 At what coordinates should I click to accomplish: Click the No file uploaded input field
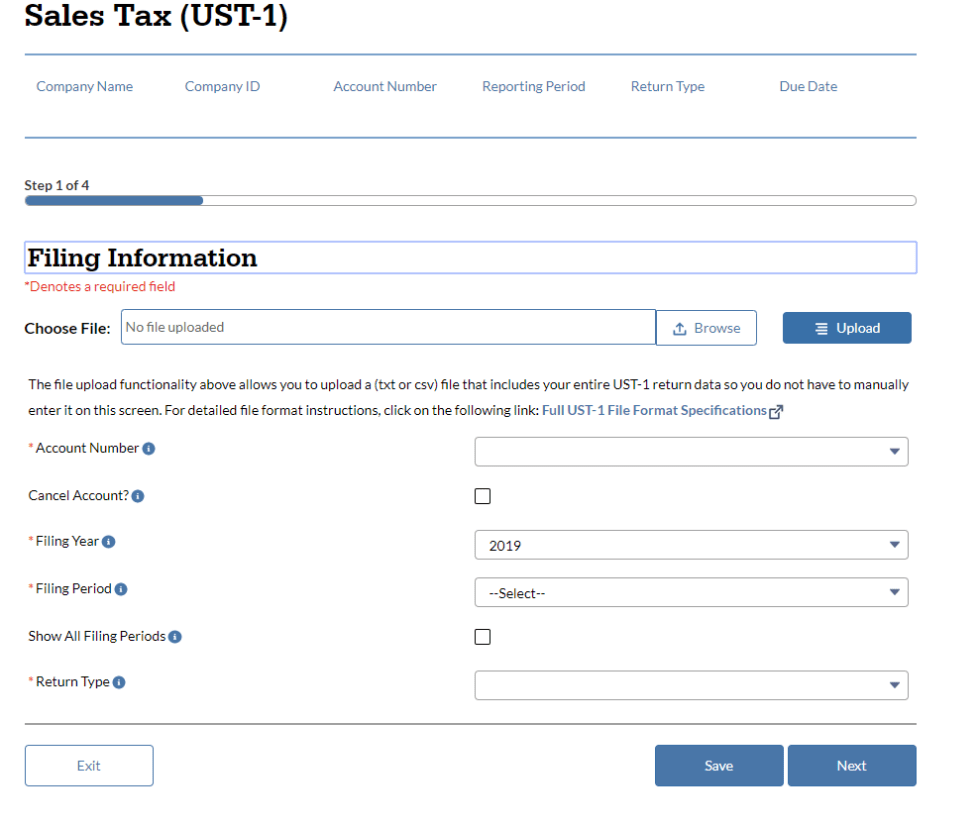coord(388,327)
